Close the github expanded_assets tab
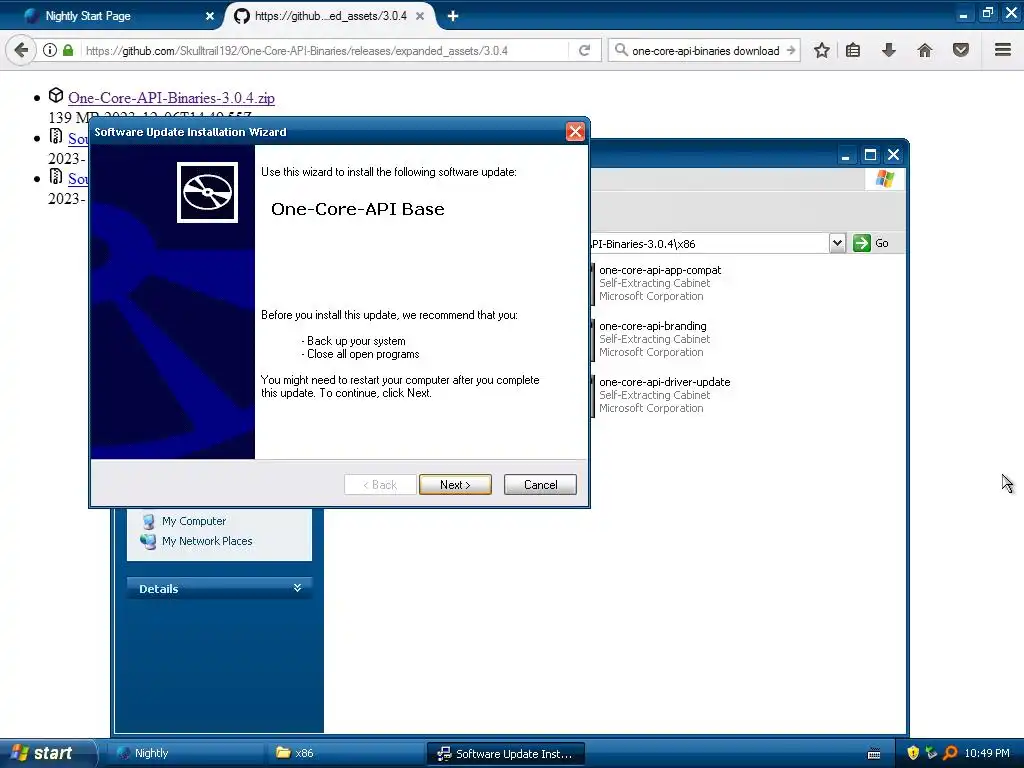1024x768 pixels. pyautogui.click(x=420, y=16)
